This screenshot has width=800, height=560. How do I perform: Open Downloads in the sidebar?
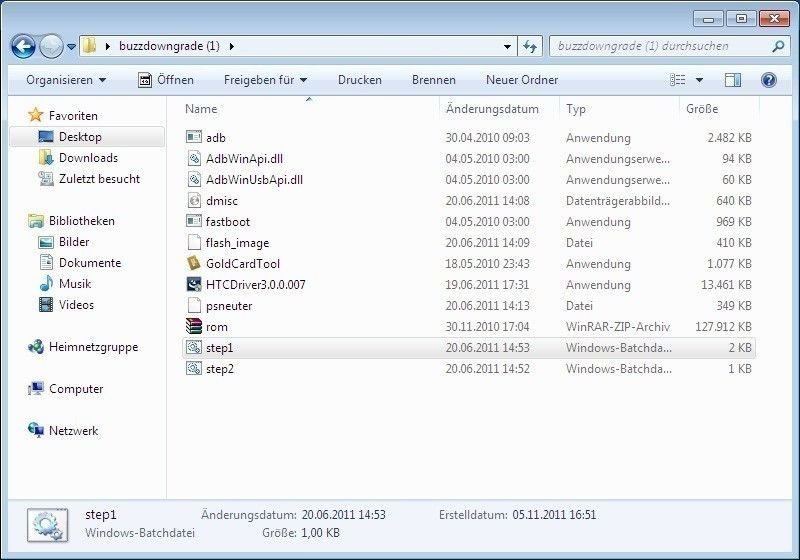(88, 158)
